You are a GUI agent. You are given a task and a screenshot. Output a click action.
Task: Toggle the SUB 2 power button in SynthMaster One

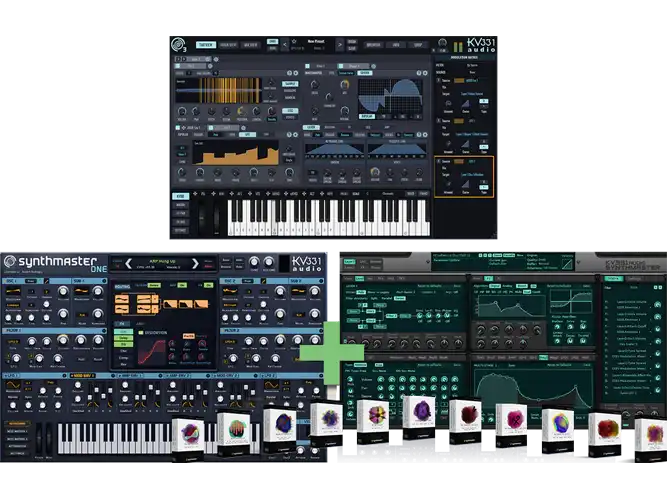click(x=321, y=281)
